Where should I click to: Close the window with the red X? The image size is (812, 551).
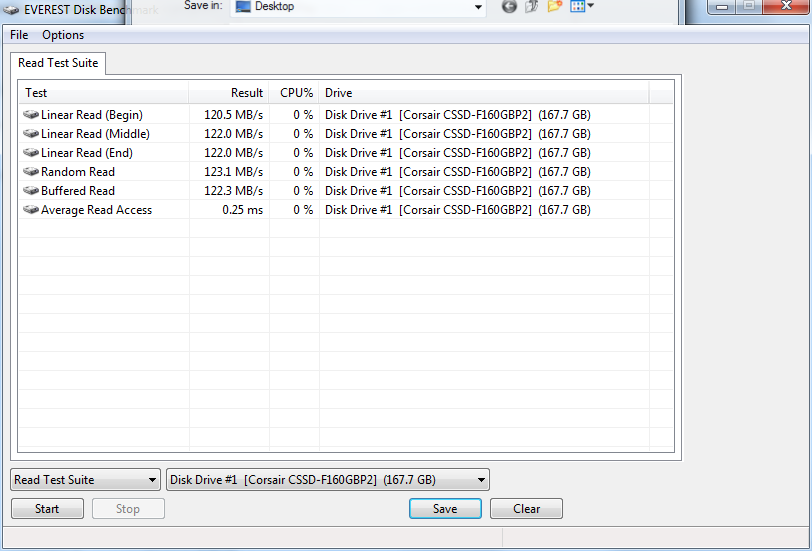coord(786,7)
